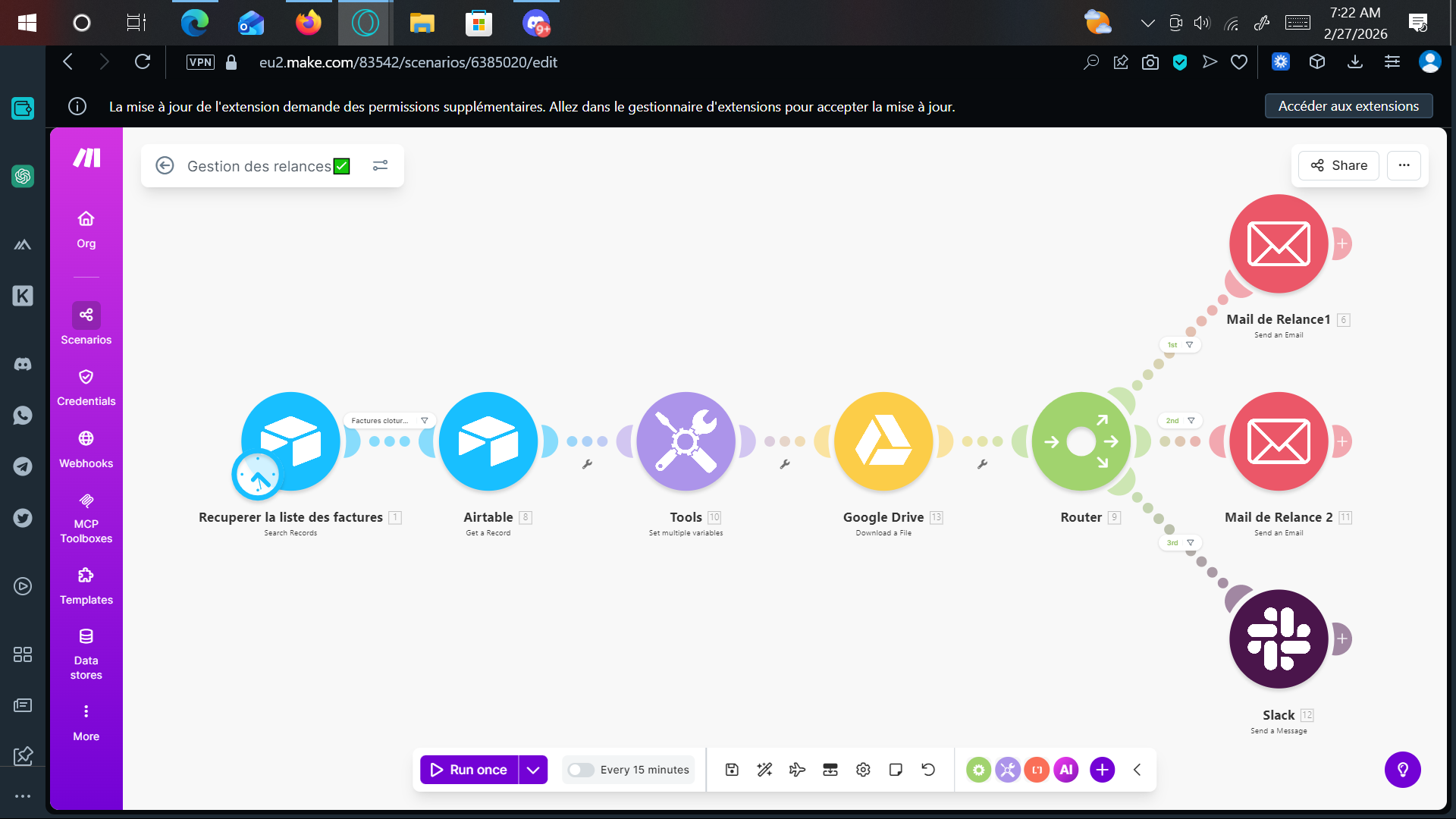Open the notes icon in toolbar
Viewport: 1456px width, 819px height.
tap(896, 770)
